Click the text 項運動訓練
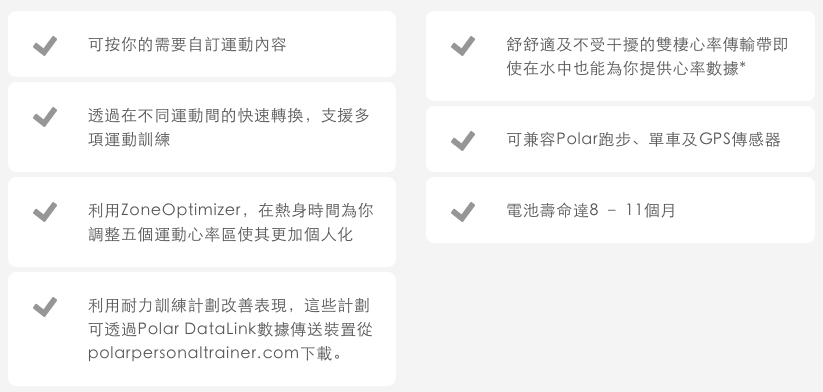 129,140
